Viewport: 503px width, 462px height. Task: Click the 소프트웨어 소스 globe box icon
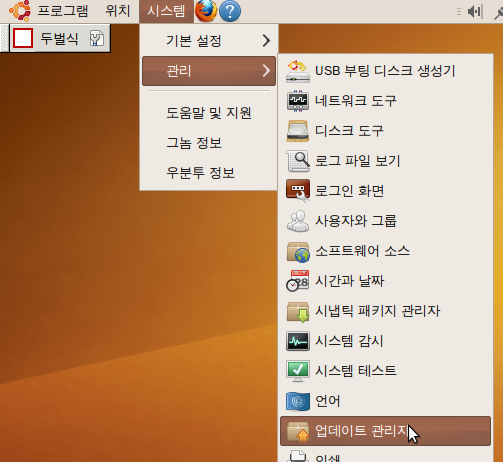pos(298,251)
